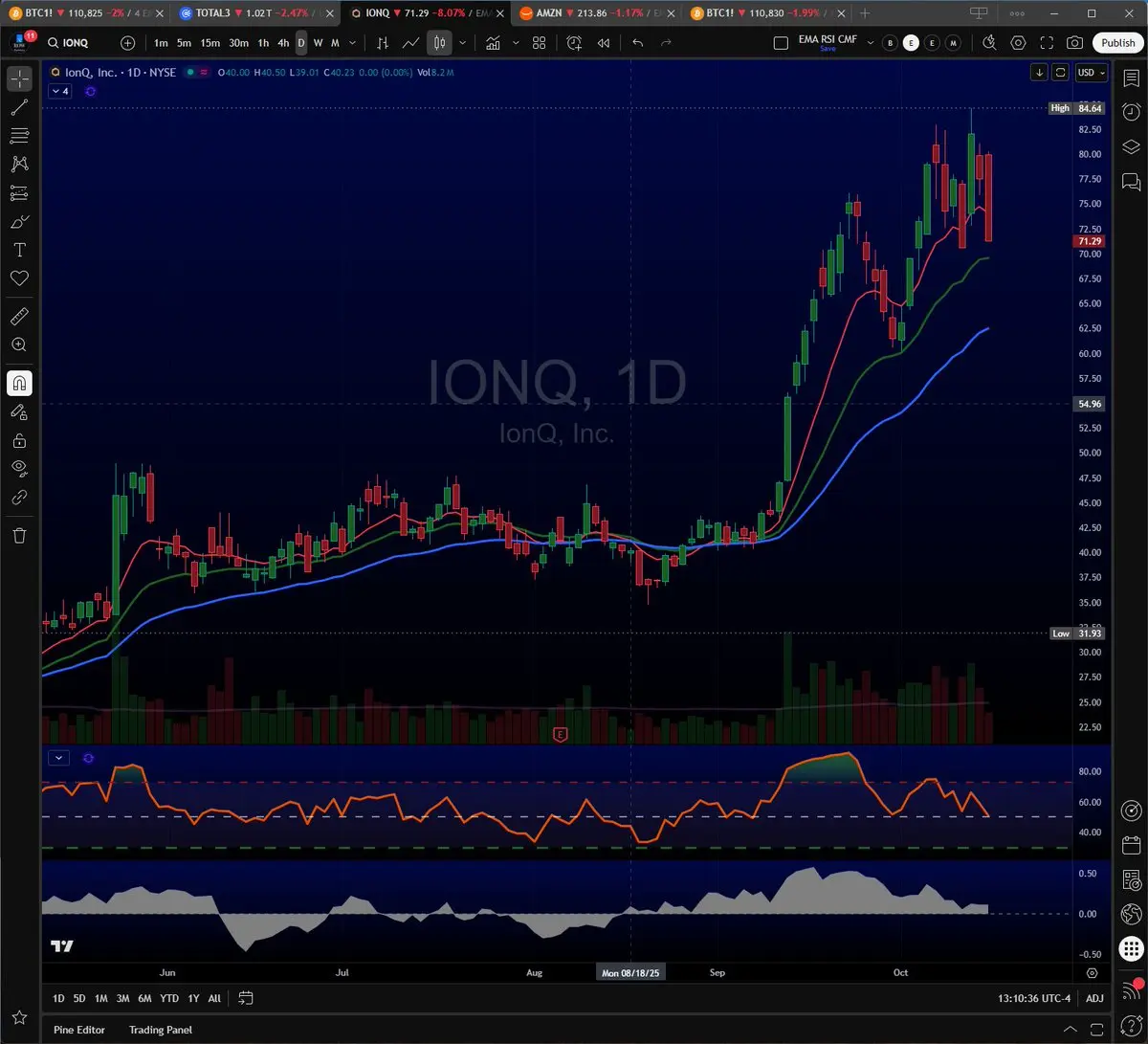Open the watchlist panel in right sidebar

[x=1131, y=79]
